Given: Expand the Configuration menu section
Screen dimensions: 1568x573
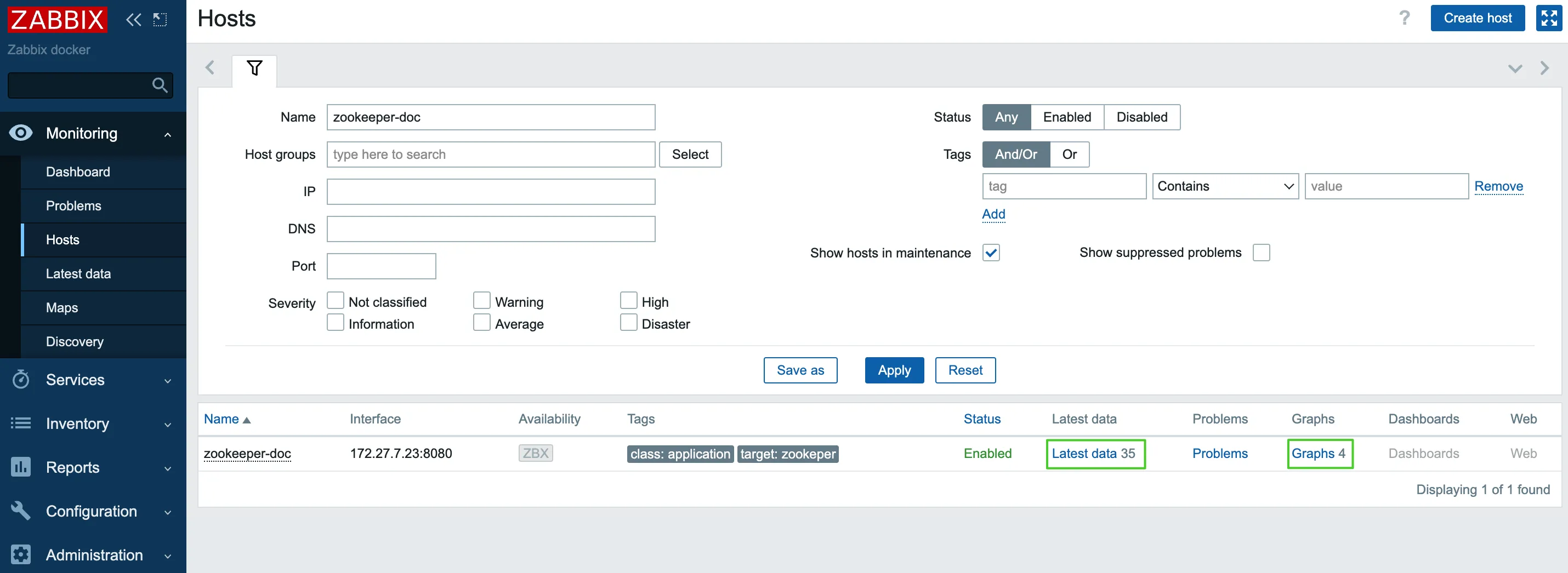Looking at the screenshot, I should (x=92, y=511).
